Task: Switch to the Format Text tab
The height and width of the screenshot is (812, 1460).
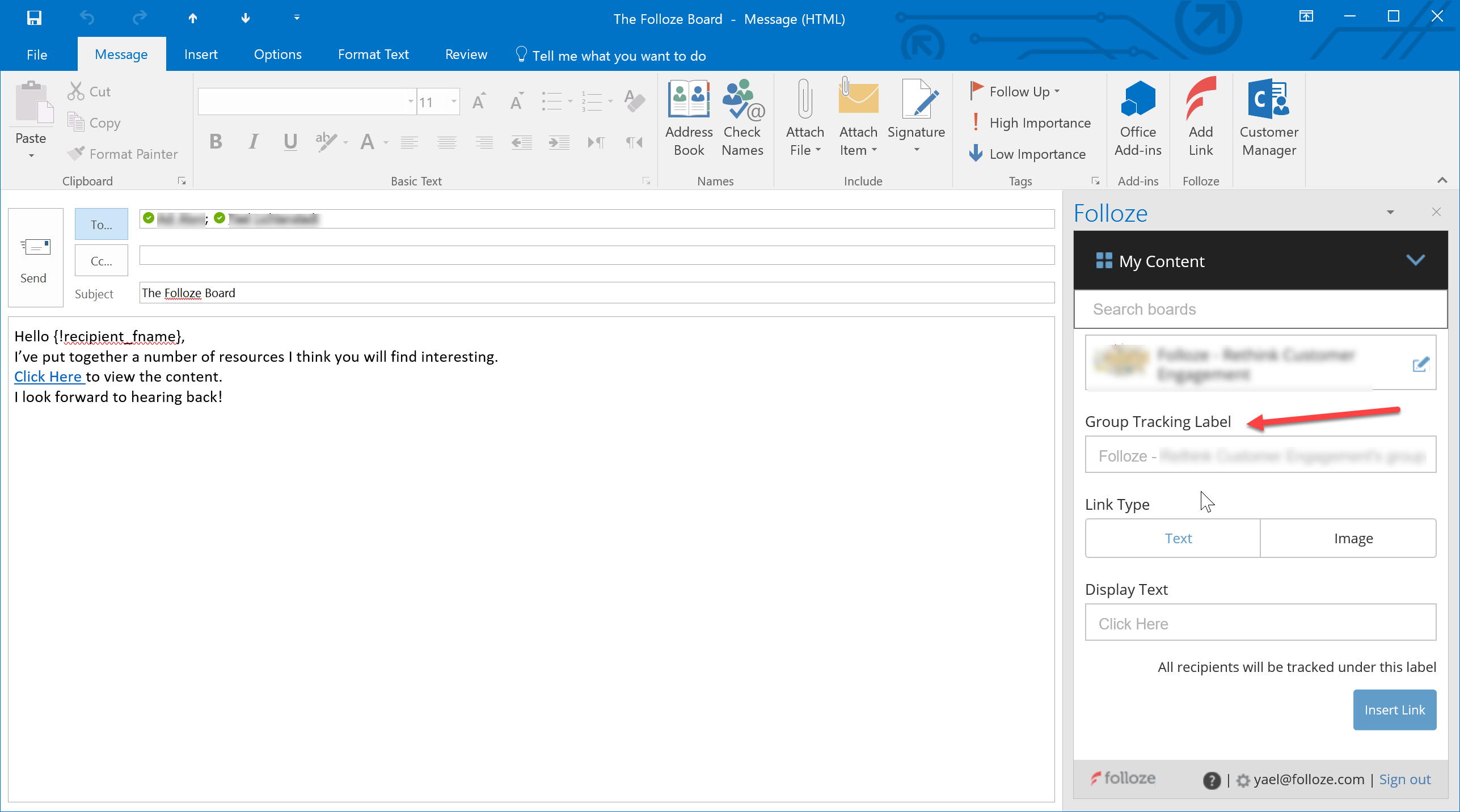Action: pos(373,54)
